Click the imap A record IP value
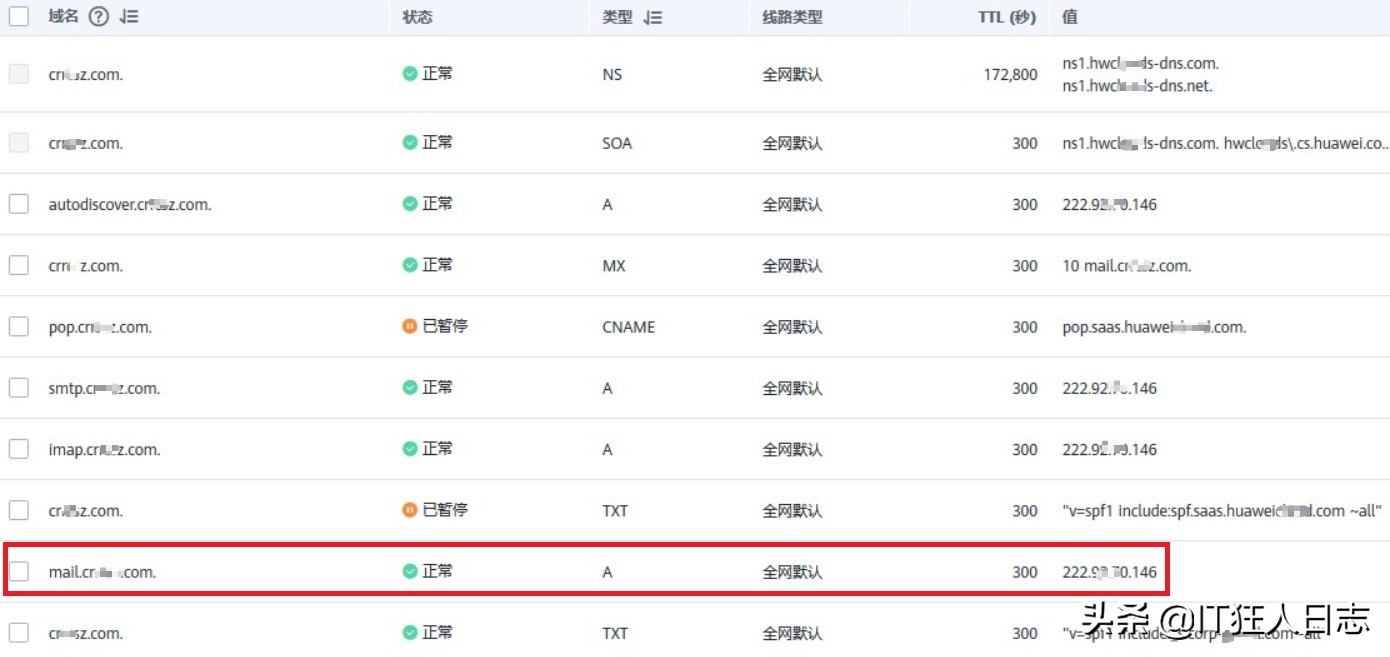 [1109, 449]
